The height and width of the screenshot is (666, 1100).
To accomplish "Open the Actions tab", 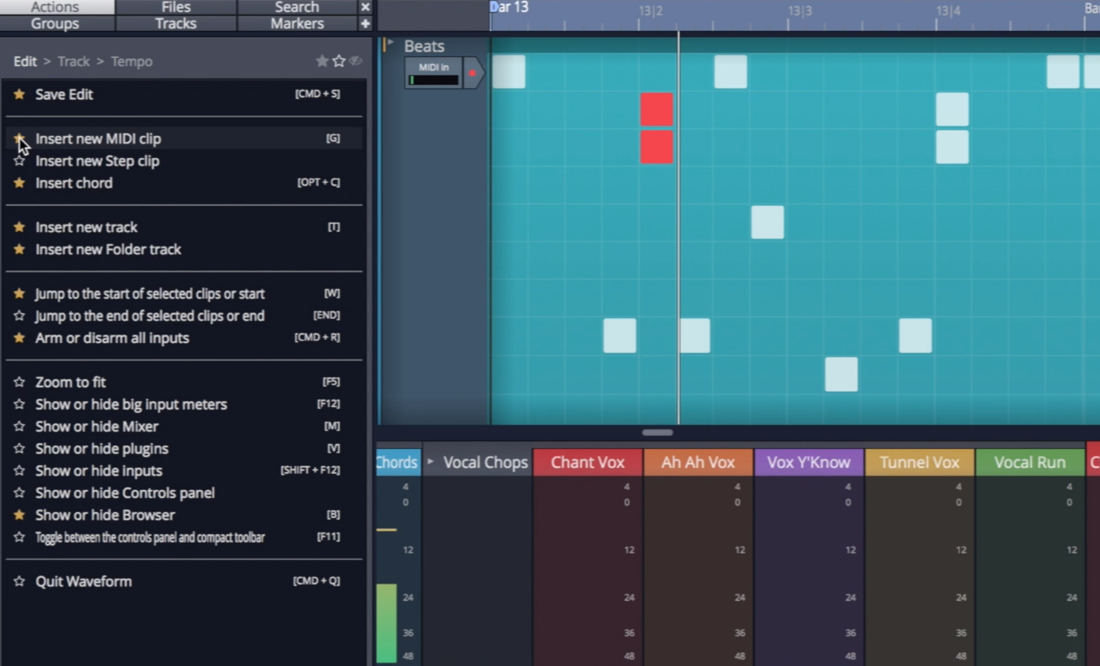I will pyautogui.click(x=55, y=7).
